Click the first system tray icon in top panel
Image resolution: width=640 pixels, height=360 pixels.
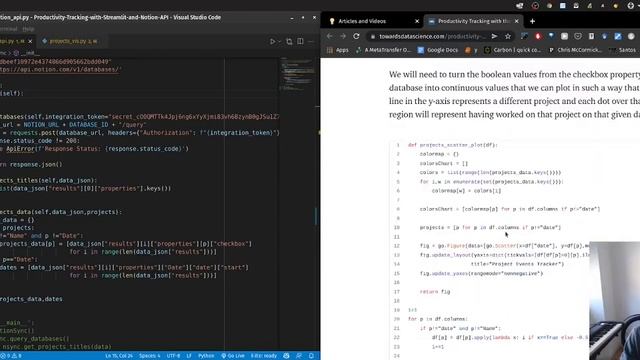click(x=520, y=6)
